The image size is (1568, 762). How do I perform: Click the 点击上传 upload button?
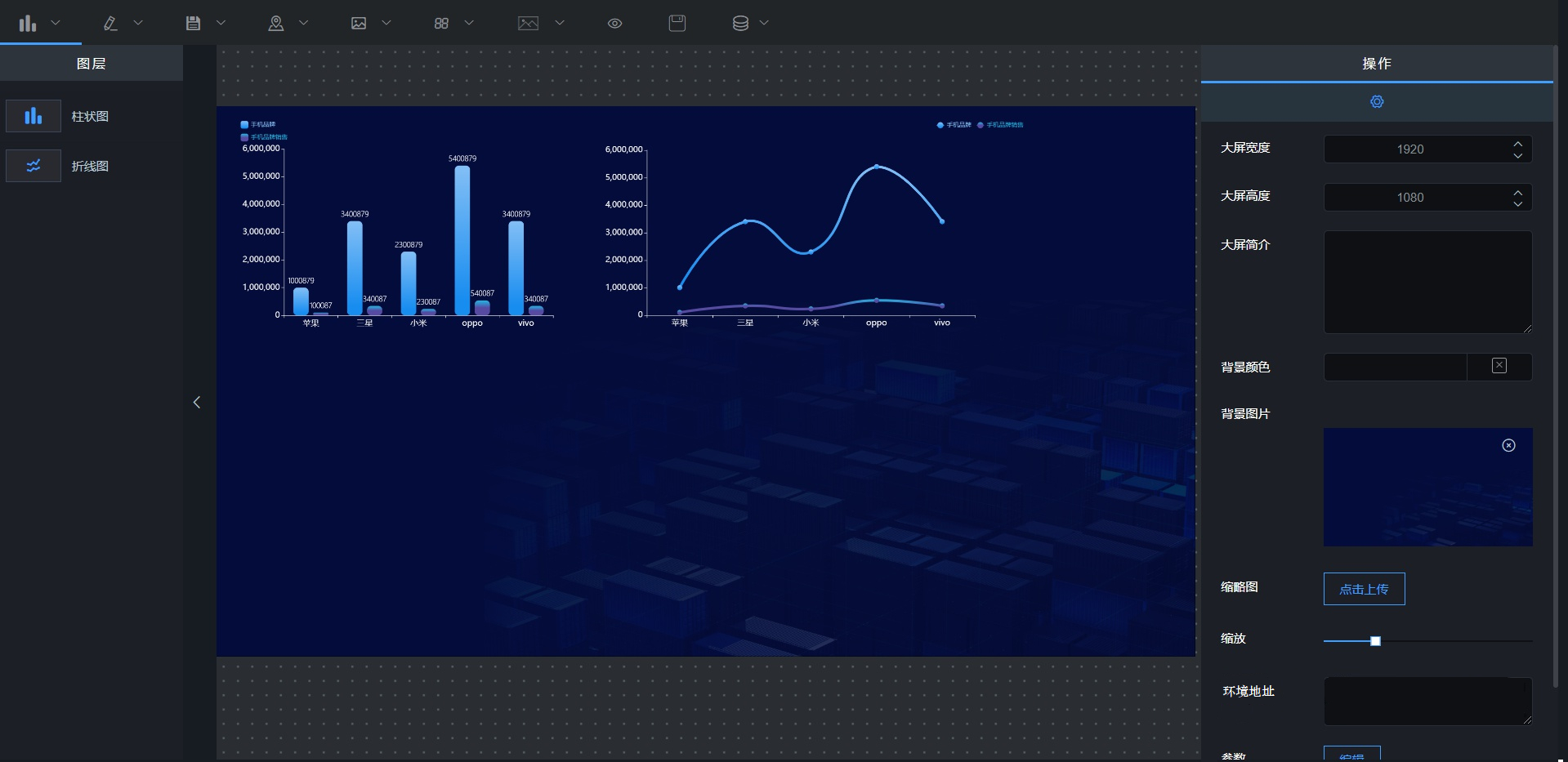tap(1364, 589)
